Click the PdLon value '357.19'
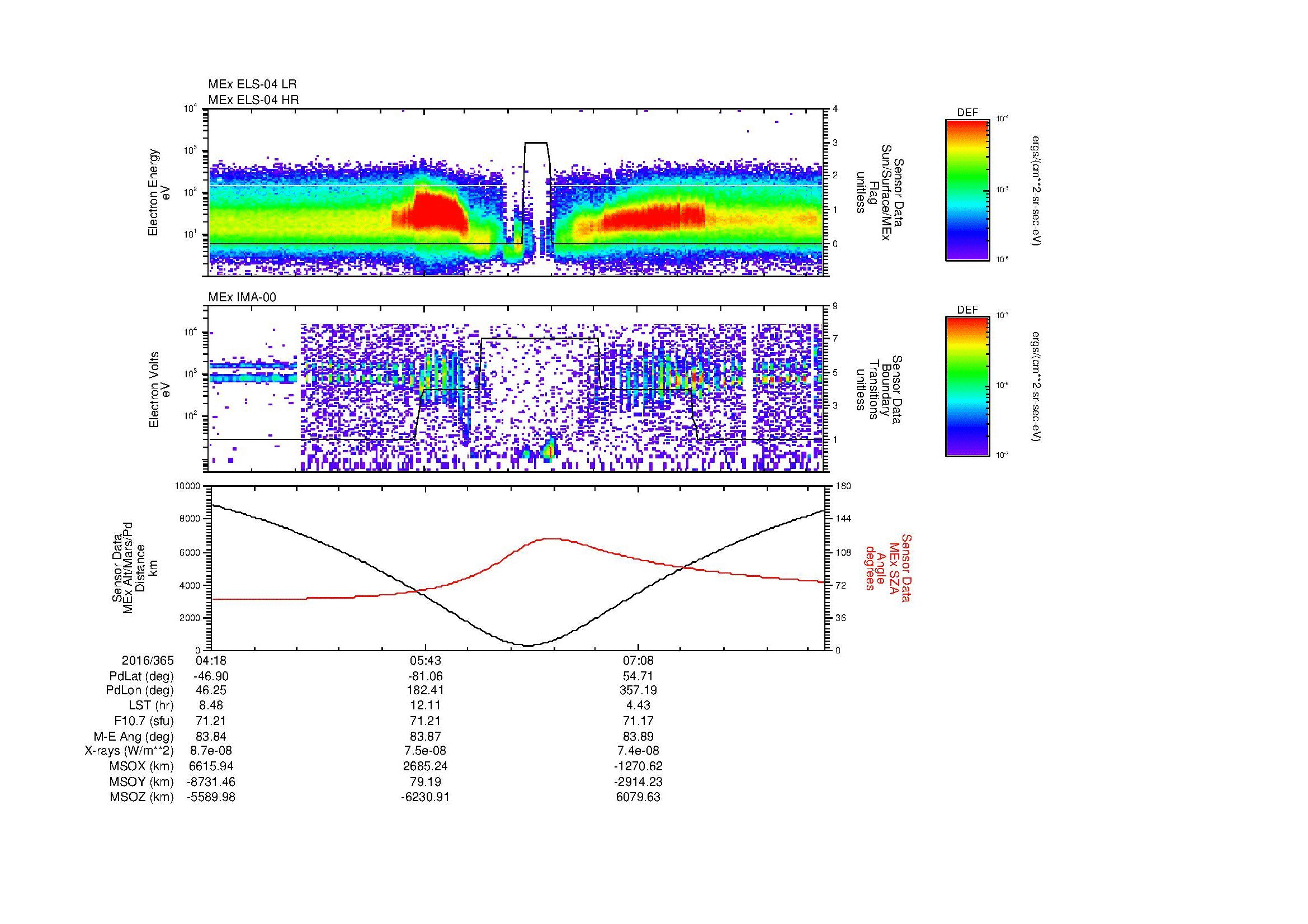 pos(638,690)
